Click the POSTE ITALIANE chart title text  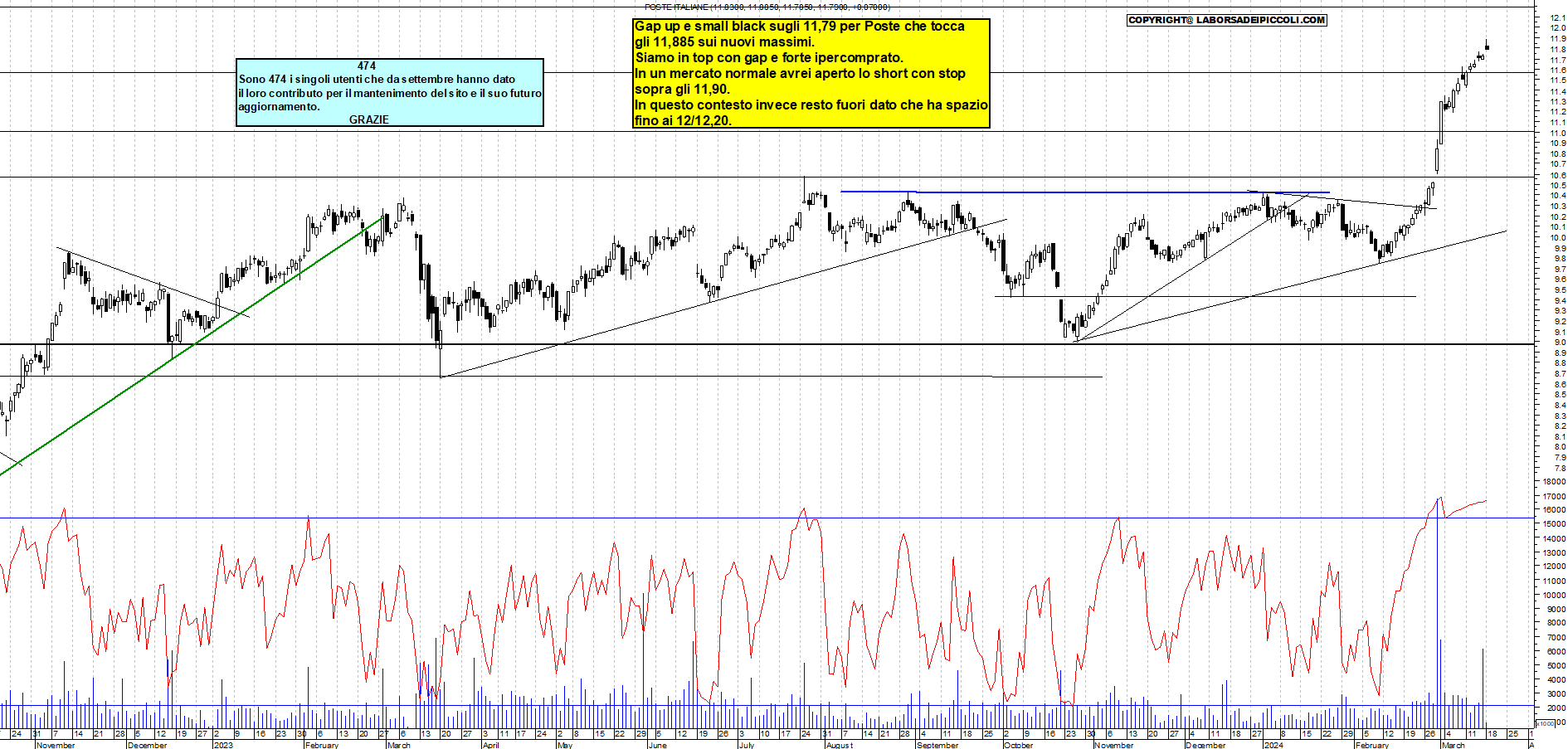767,7
